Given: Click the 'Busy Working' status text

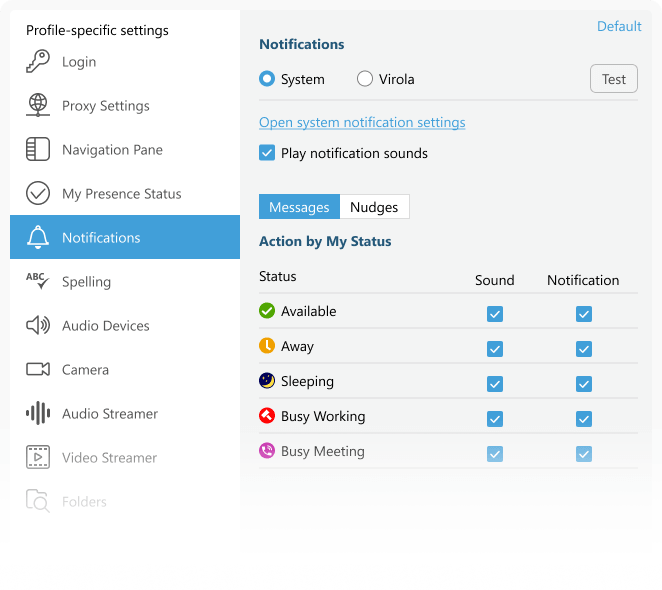Looking at the screenshot, I should (323, 416).
